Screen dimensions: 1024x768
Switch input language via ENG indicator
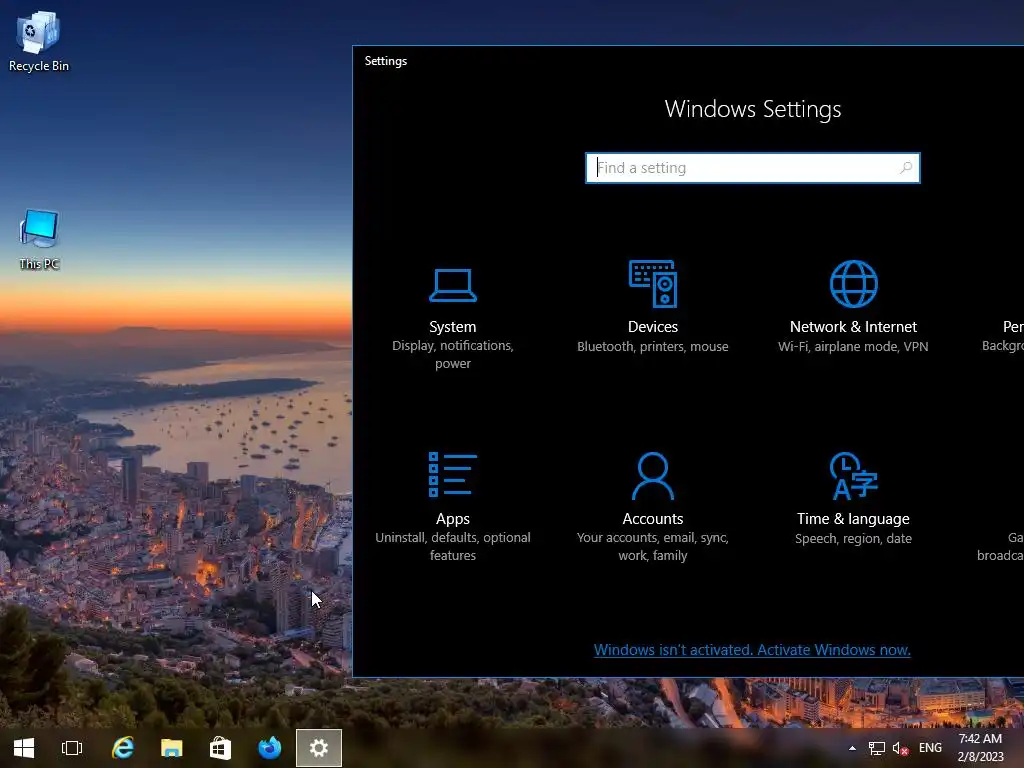tap(930, 748)
